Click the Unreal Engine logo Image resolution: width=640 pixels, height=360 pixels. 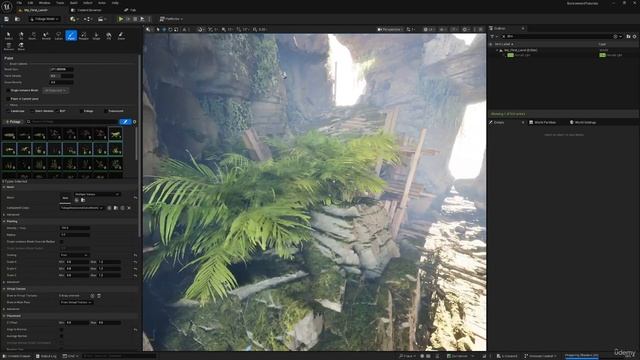tap(7, 6)
